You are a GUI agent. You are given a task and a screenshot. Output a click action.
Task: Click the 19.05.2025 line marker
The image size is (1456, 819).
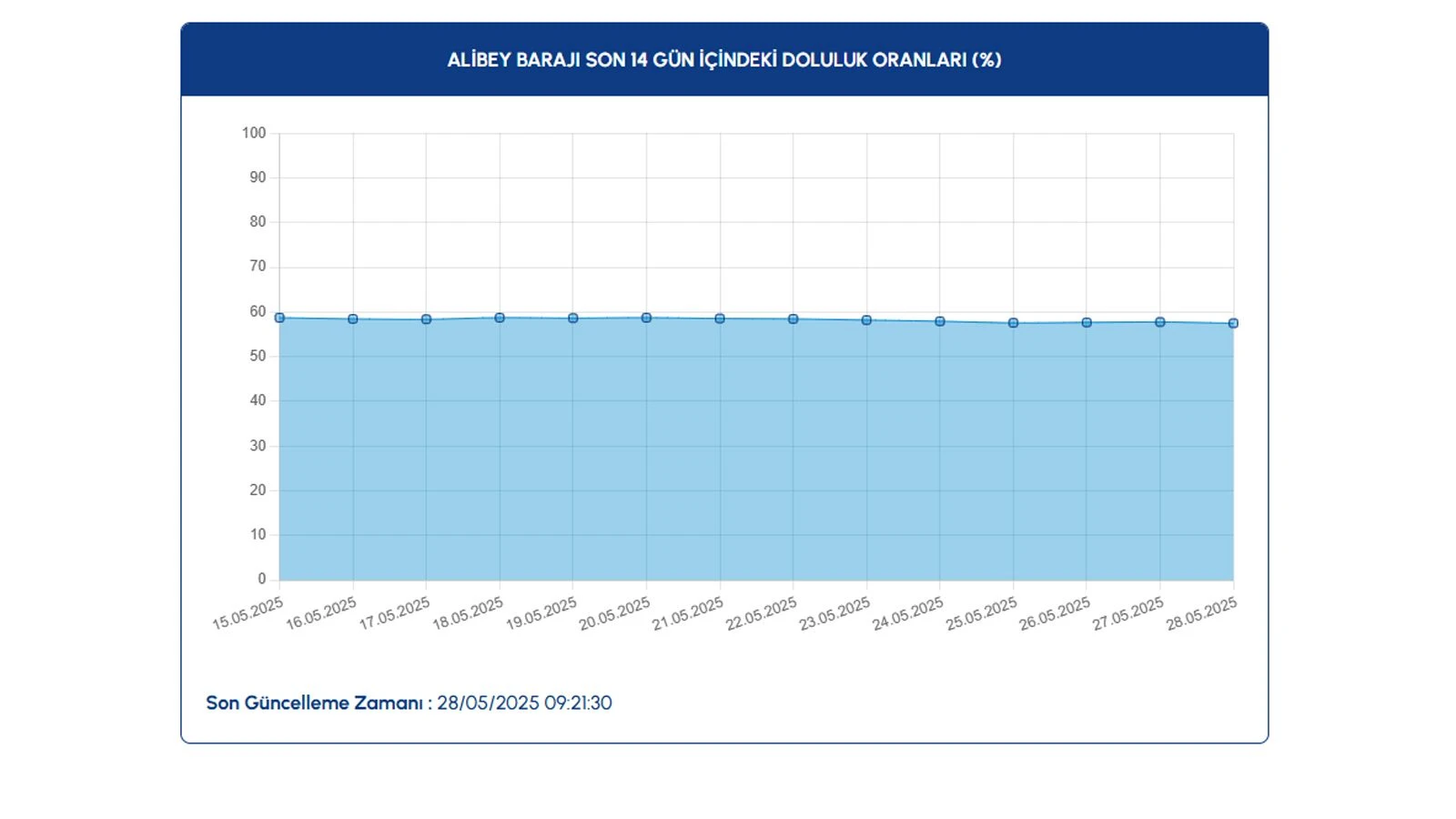pyautogui.click(x=573, y=318)
